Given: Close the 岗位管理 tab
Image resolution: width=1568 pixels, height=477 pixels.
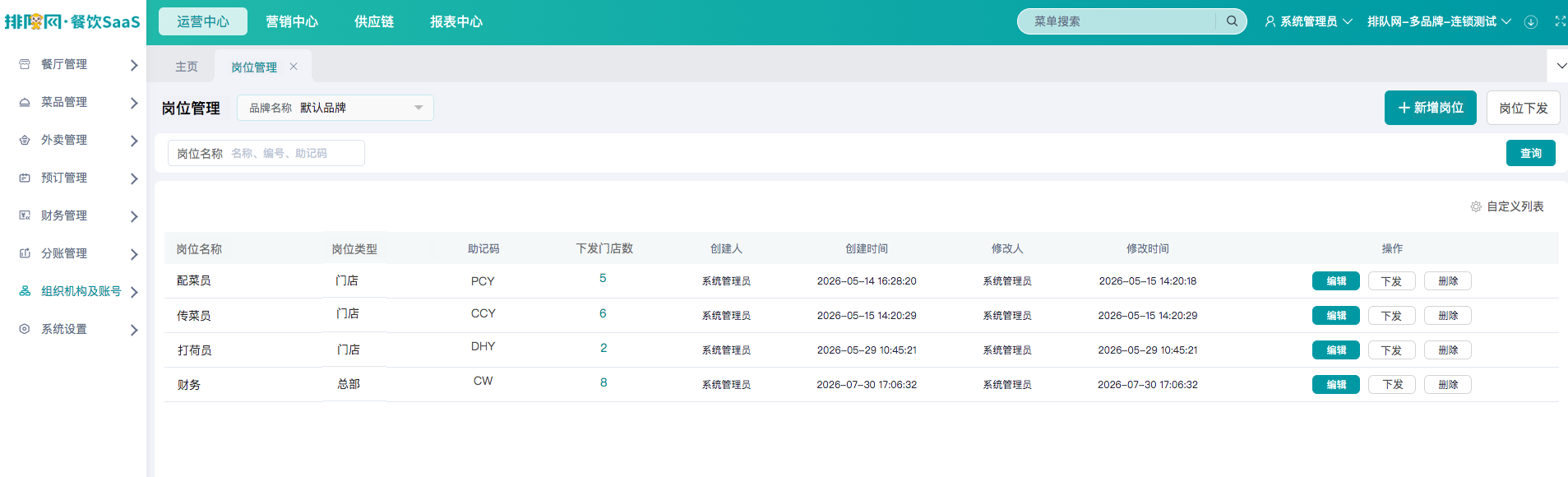Looking at the screenshot, I should point(294,67).
